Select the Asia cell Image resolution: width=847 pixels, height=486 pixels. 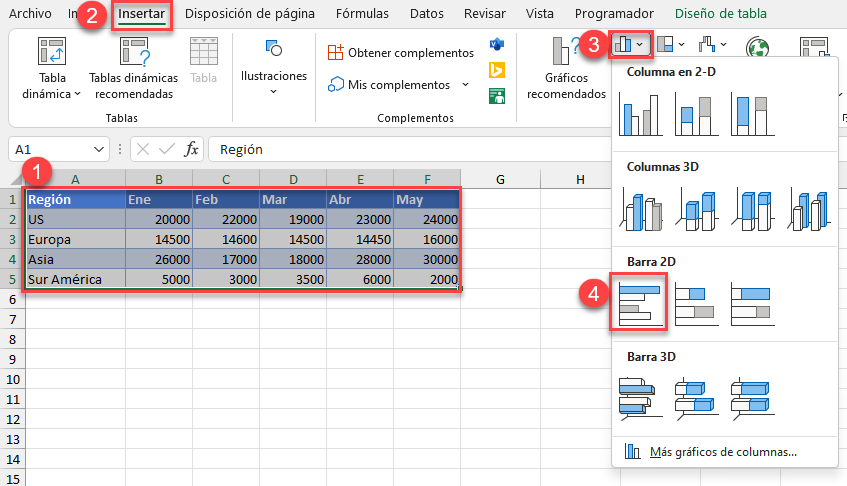76,259
